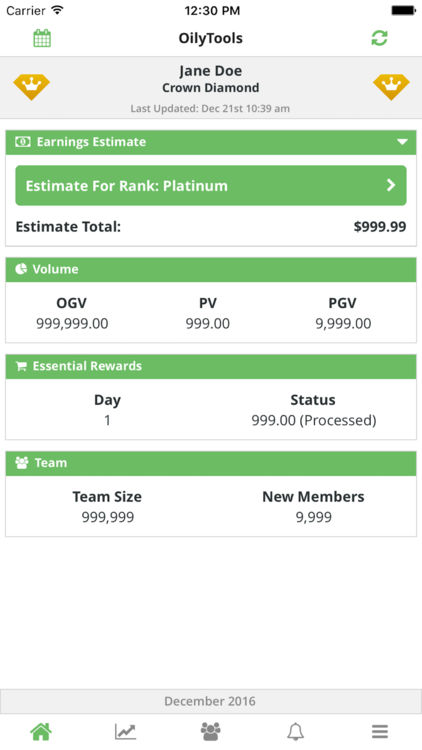This screenshot has width=422, height=750.
Task: Open the notifications bell tab
Action: coord(295,731)
